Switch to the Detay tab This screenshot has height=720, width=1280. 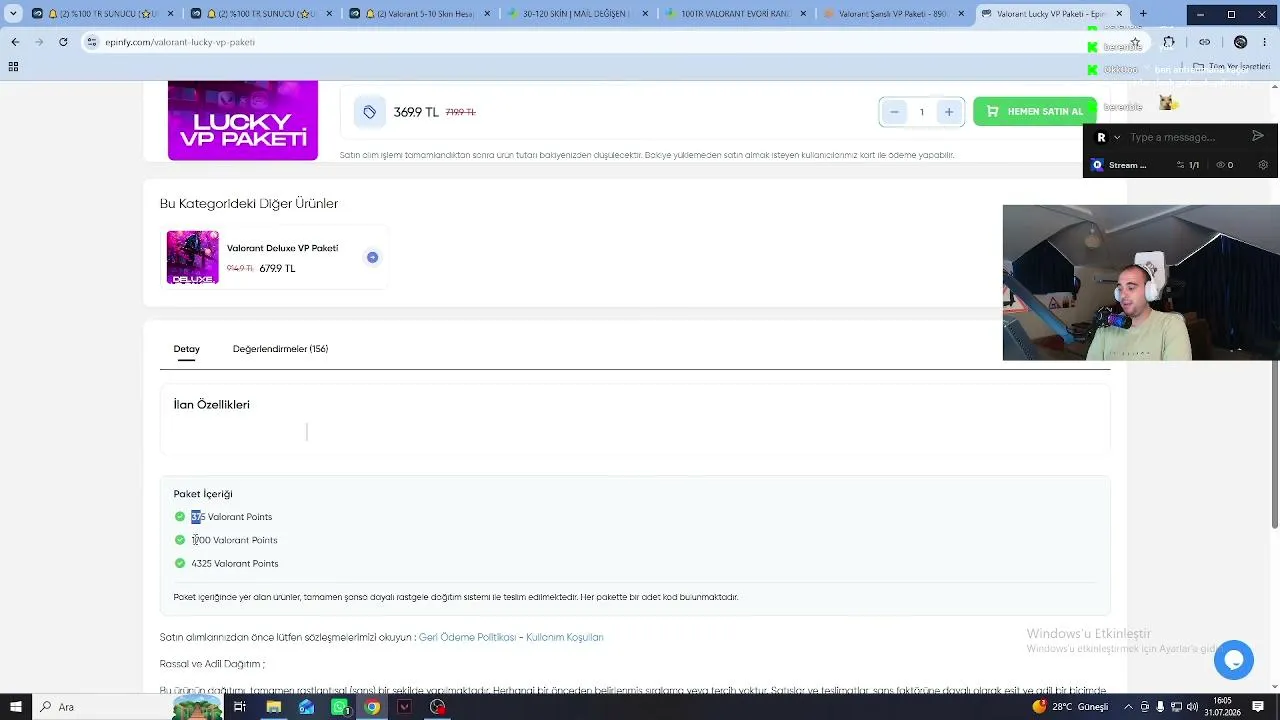click(186, 349)
